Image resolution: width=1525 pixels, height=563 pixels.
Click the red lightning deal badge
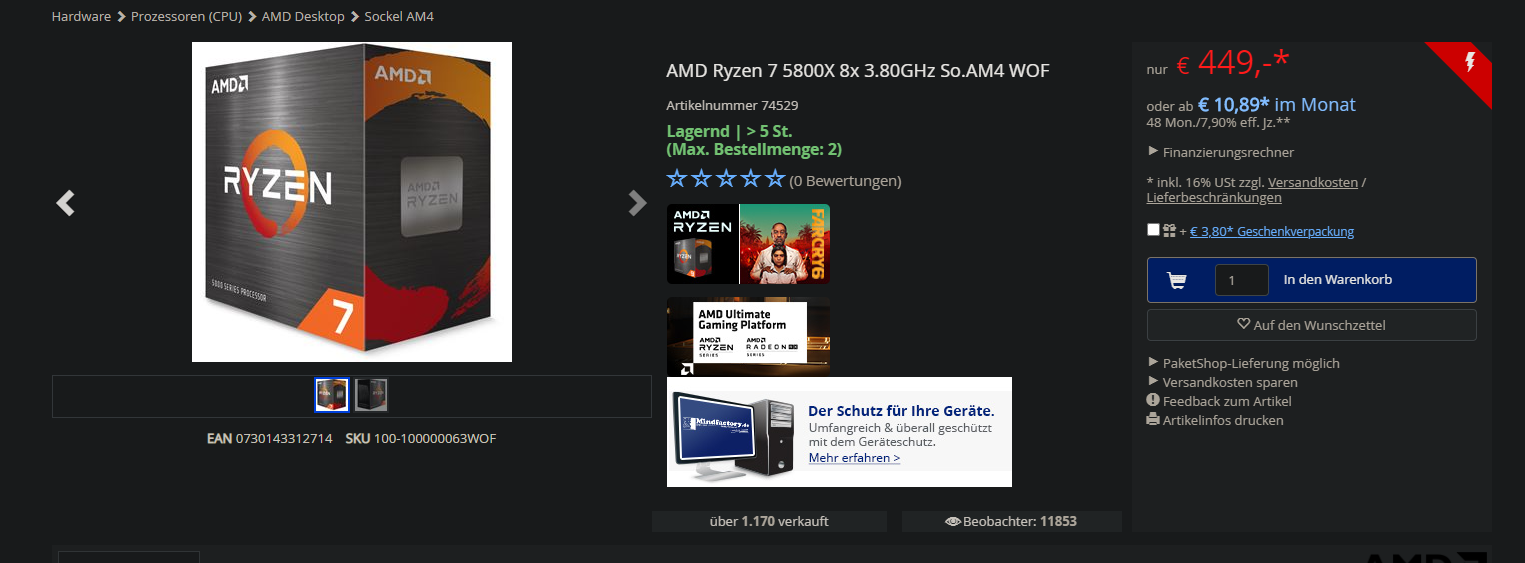[x=1467, y=66]
